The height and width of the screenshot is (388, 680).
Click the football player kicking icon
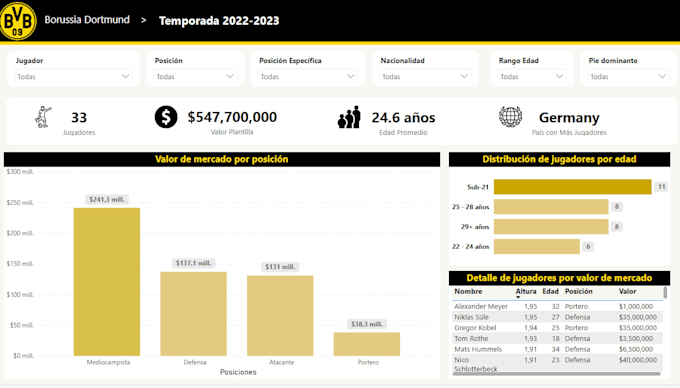pyautogui.click(x=43, y=117)
